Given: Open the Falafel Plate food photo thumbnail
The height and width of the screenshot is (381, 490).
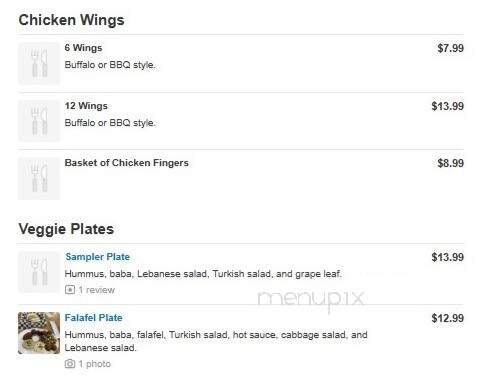Looking at the screenshot, I should (x=39, y=333).
